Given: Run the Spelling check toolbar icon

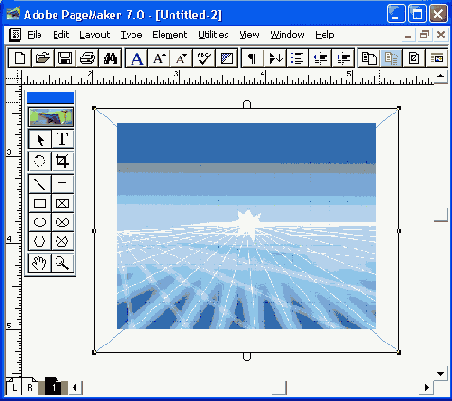Looking at the screenshot, I should coord(204,58).
